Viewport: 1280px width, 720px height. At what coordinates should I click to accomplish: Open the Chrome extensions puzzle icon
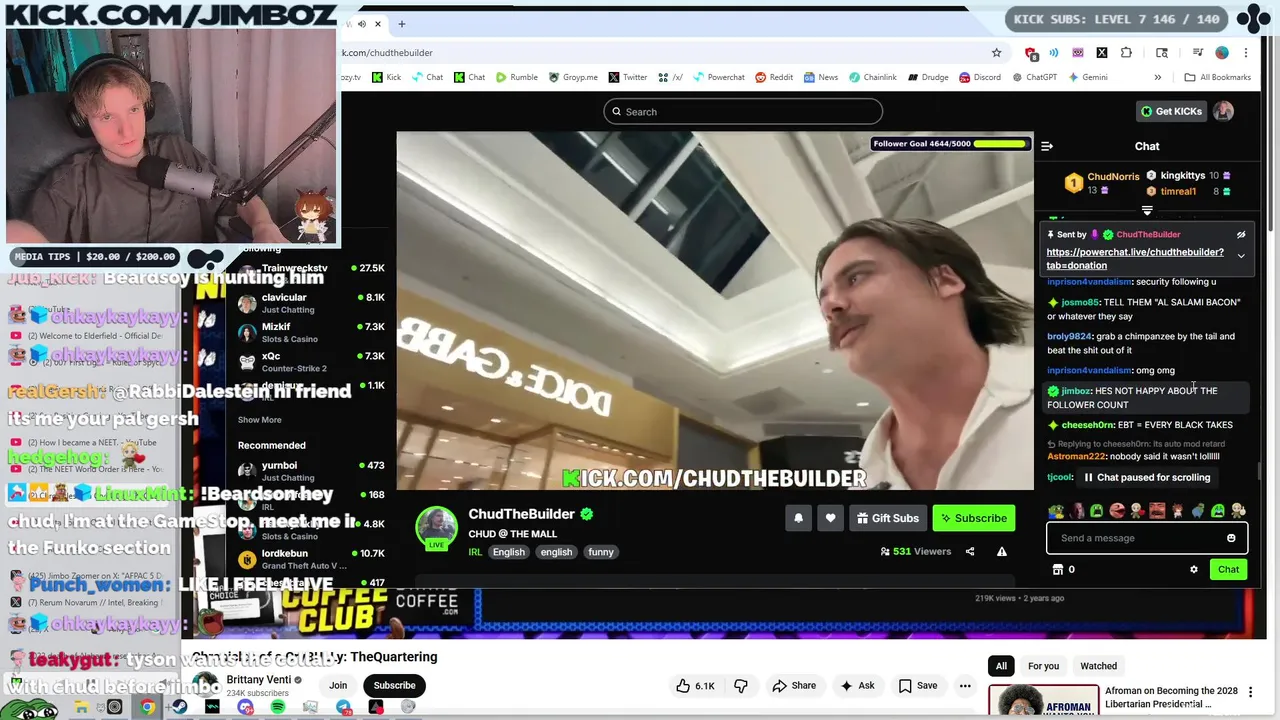(1126, 53)
